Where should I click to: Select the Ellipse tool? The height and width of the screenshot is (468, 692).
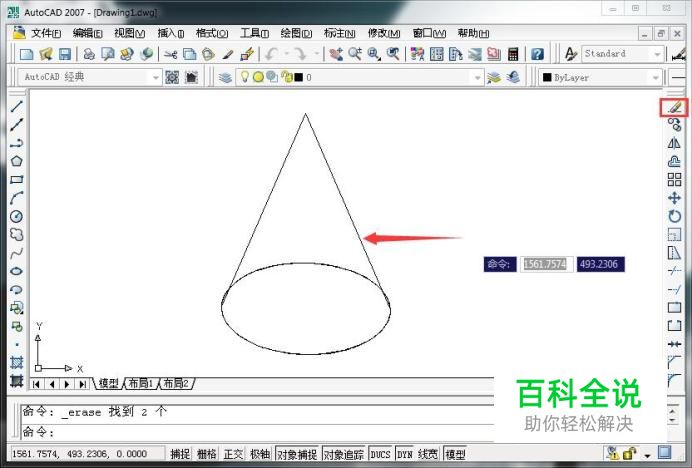pyautogui.click(x=17, y=271)
